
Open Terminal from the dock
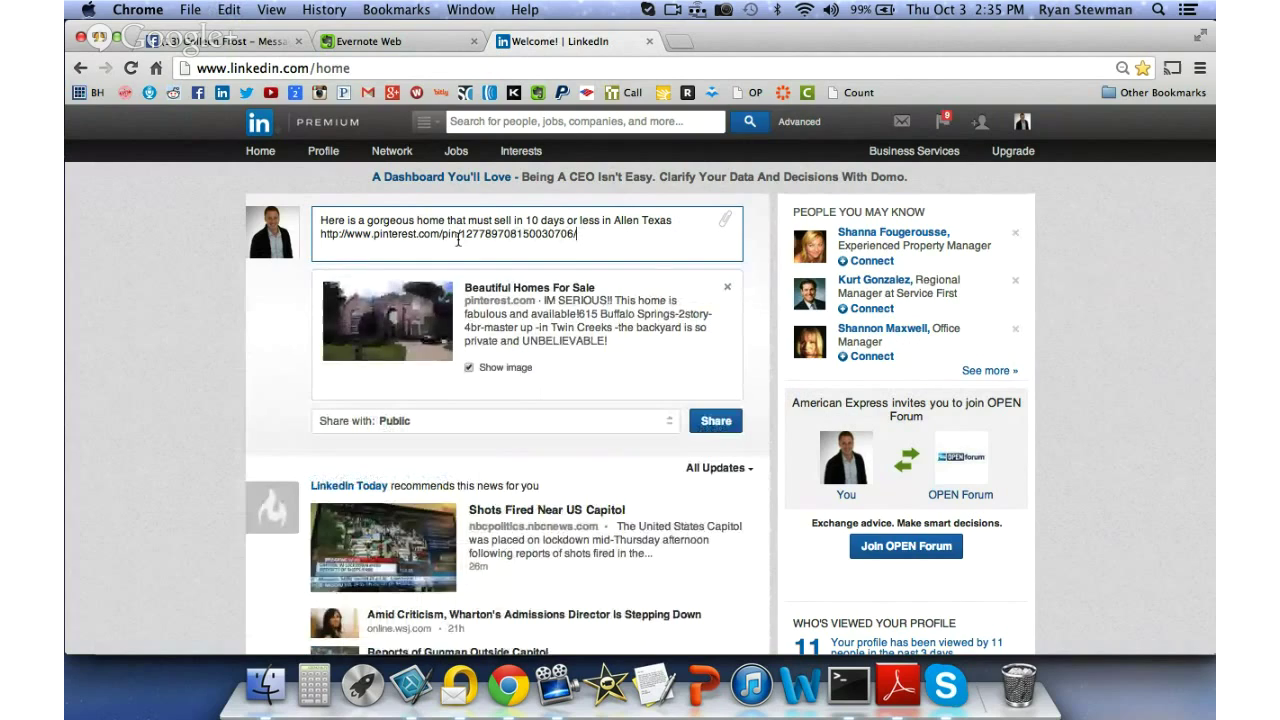(x=848, y=685)
